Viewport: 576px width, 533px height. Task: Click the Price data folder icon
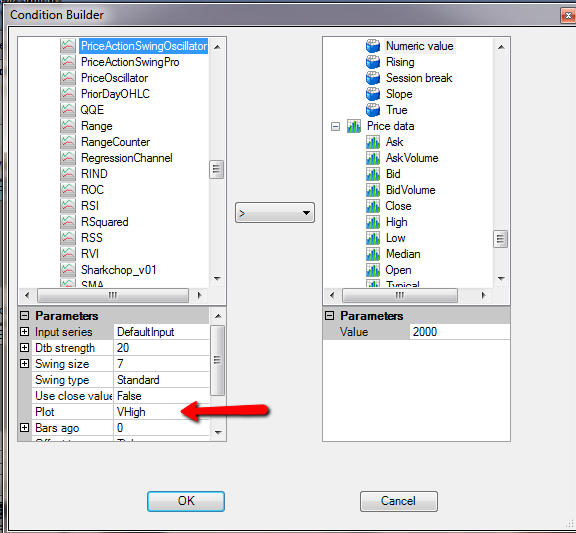(x=354, y=126)
